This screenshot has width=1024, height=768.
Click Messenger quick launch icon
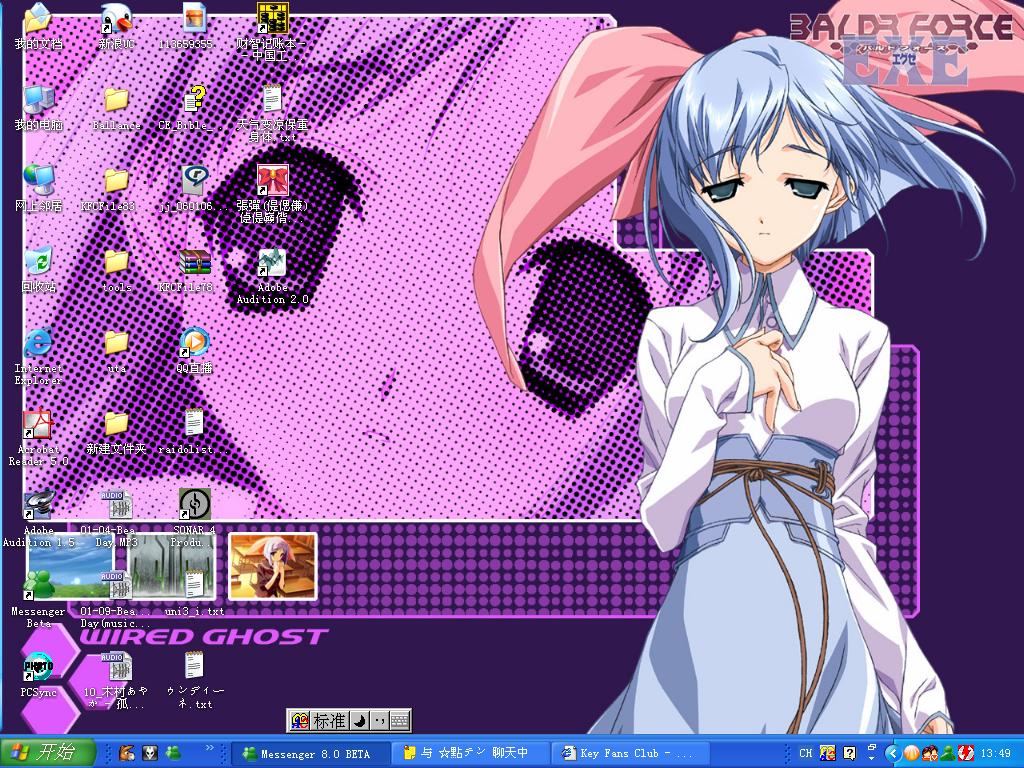tap(174, 753)
